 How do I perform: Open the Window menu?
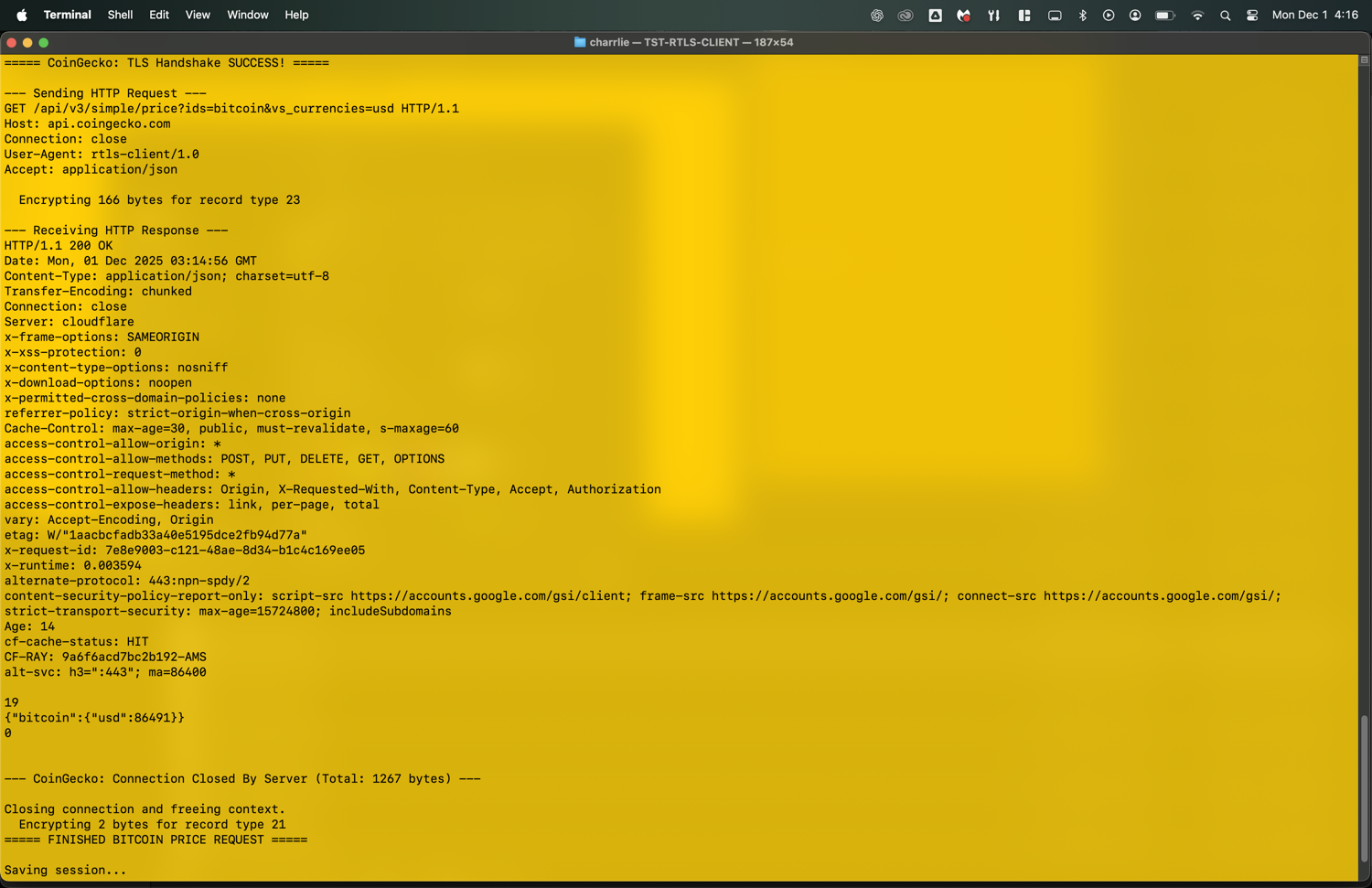point(247,16)
